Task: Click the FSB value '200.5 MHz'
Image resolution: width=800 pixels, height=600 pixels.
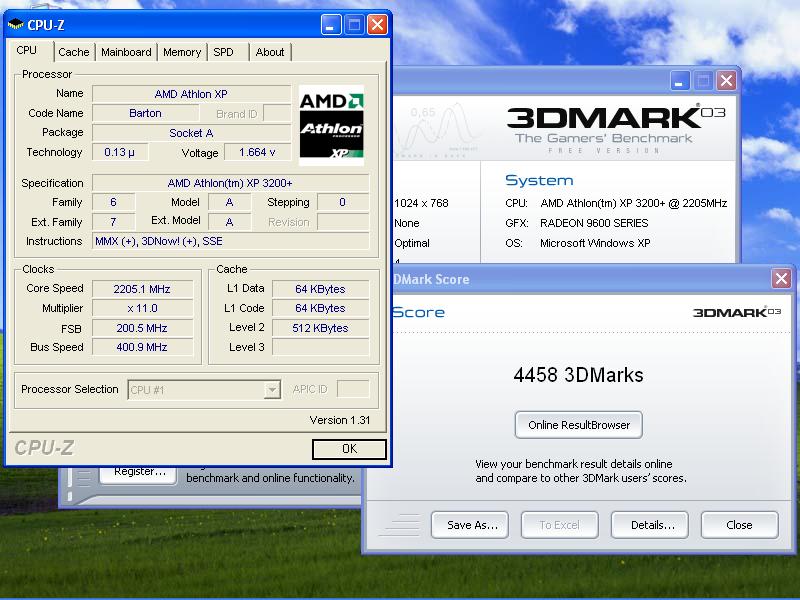Action: point(142,328)
